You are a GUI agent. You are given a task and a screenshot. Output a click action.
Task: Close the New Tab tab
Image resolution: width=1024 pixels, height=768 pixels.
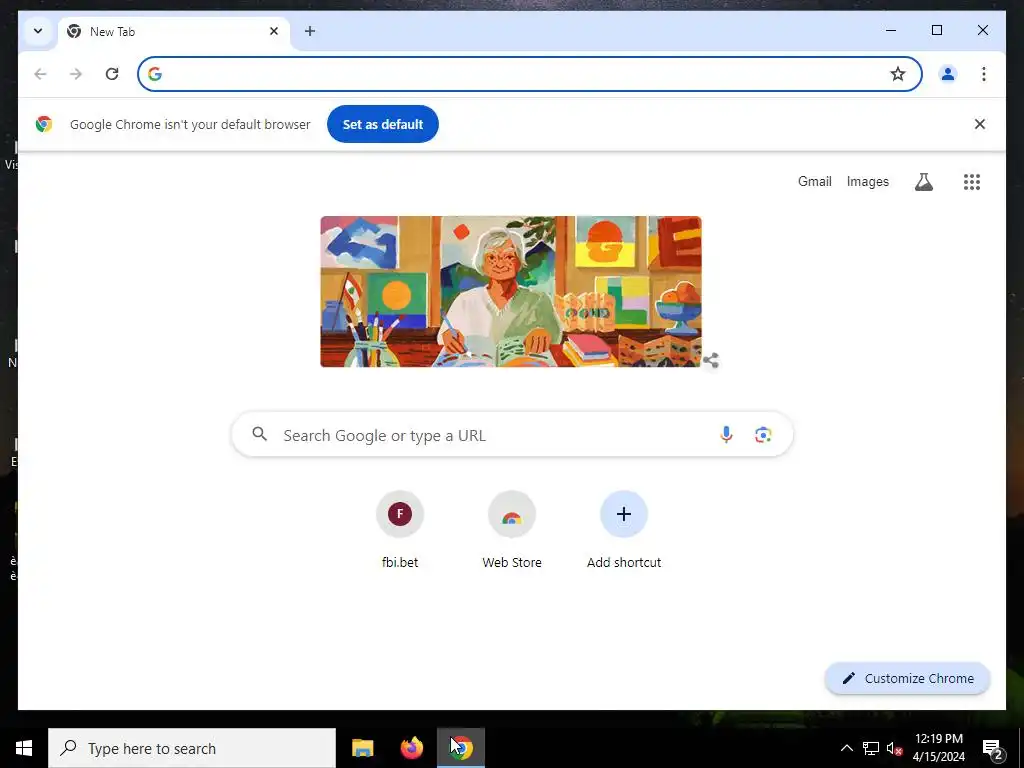[274, 31]
